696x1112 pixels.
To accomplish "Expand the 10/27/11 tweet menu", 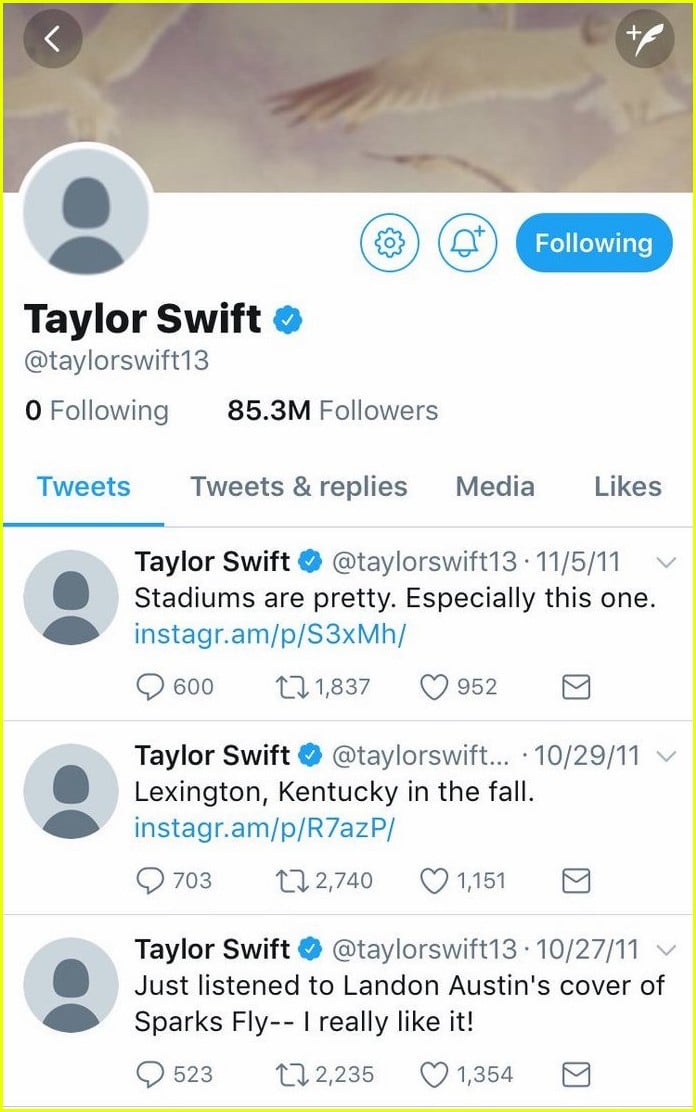I will pyautogui.click(x=667, y=950).
